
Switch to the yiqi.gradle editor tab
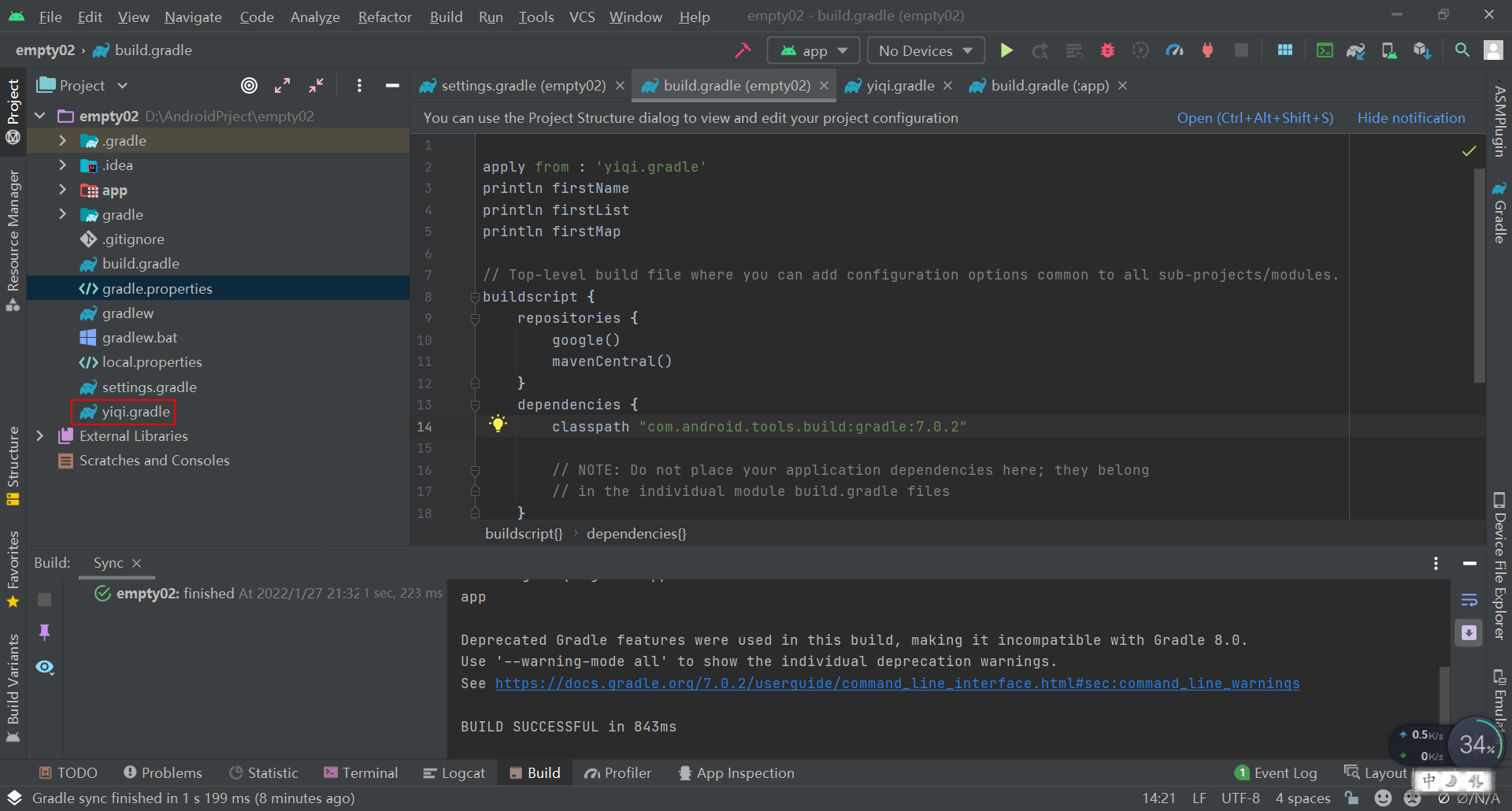click(899, 86)
